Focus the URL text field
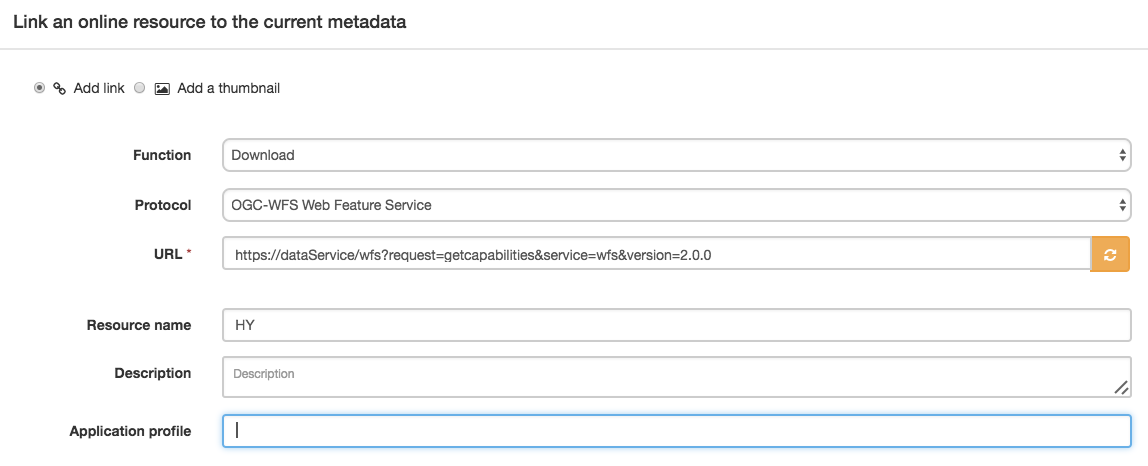This screenshot has width=1148, height=466. pyautogui.click(x=657, y=254)
